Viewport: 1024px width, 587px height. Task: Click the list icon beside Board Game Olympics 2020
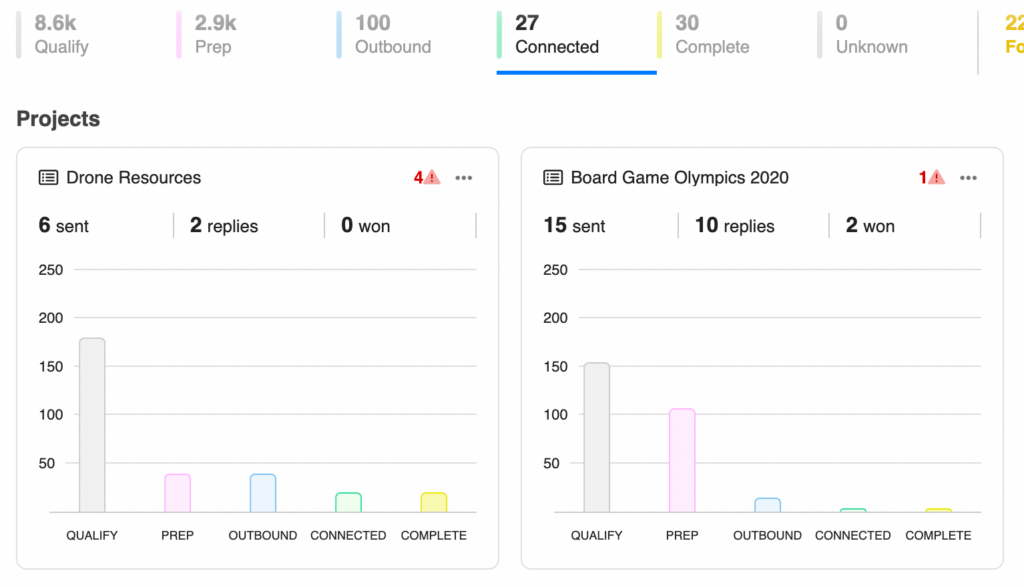(552, 177)
